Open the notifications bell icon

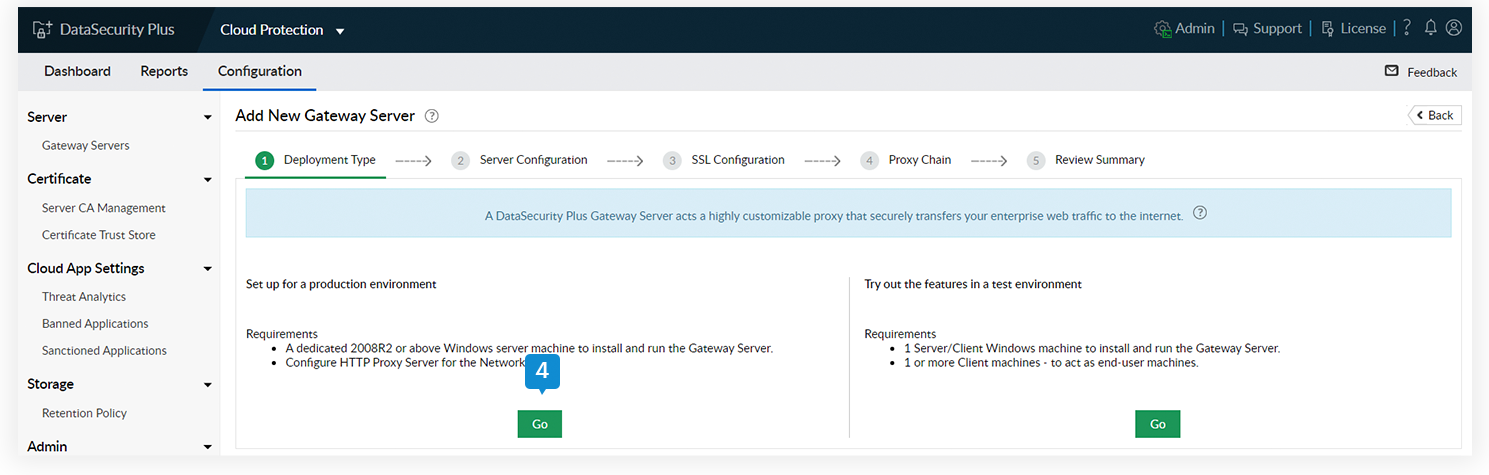coord(1431,28)
